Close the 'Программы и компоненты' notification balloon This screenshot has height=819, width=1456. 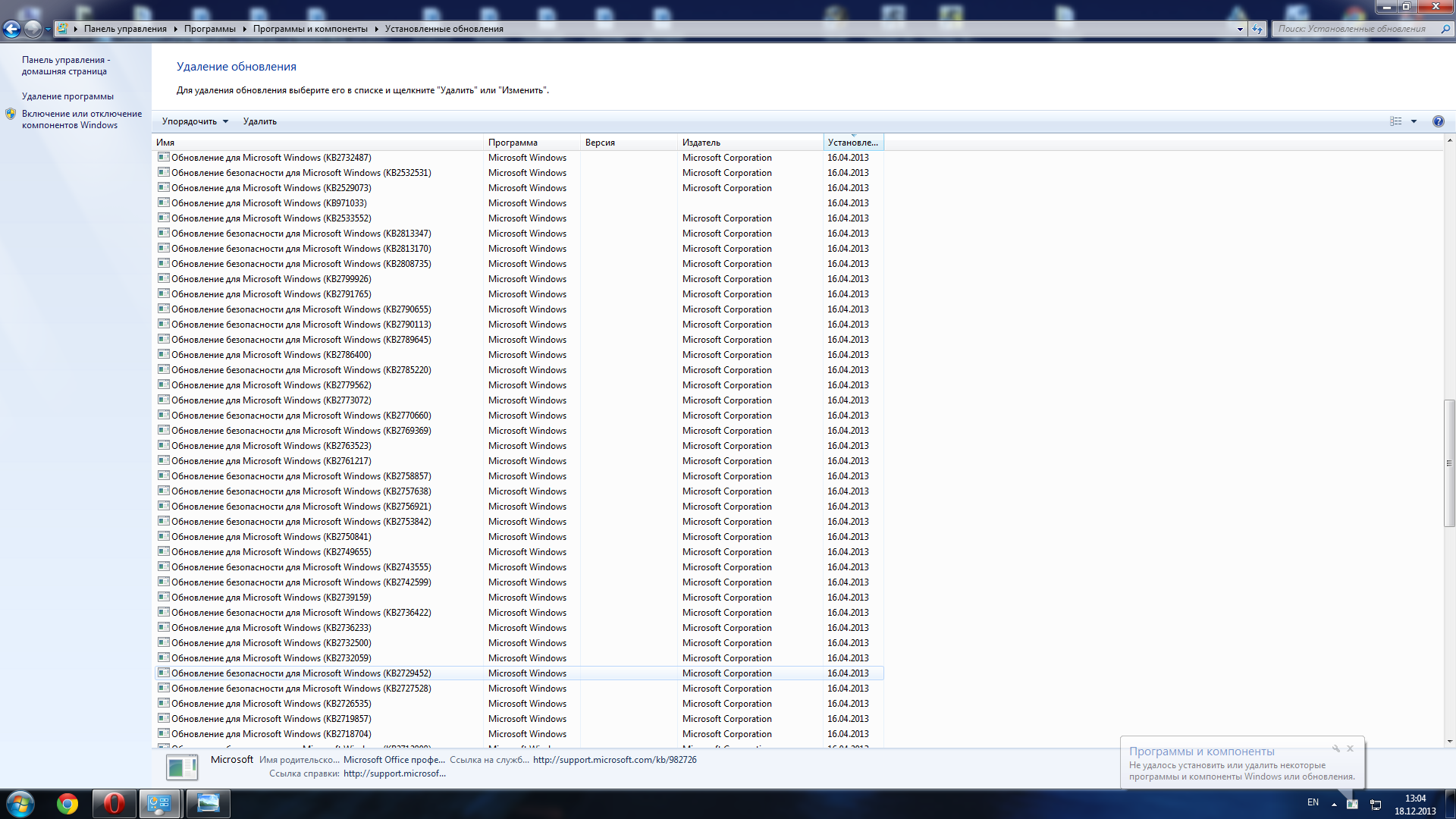click(x=1350, y=748)
